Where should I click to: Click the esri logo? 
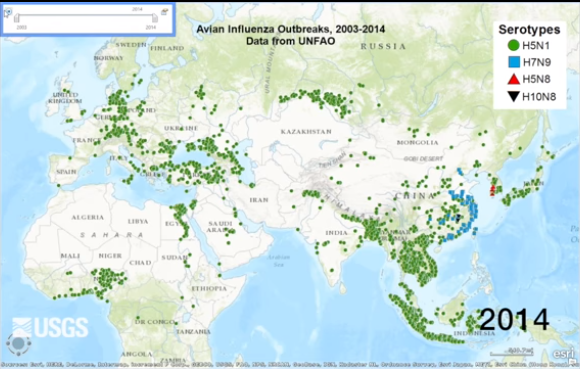point(564,354)
